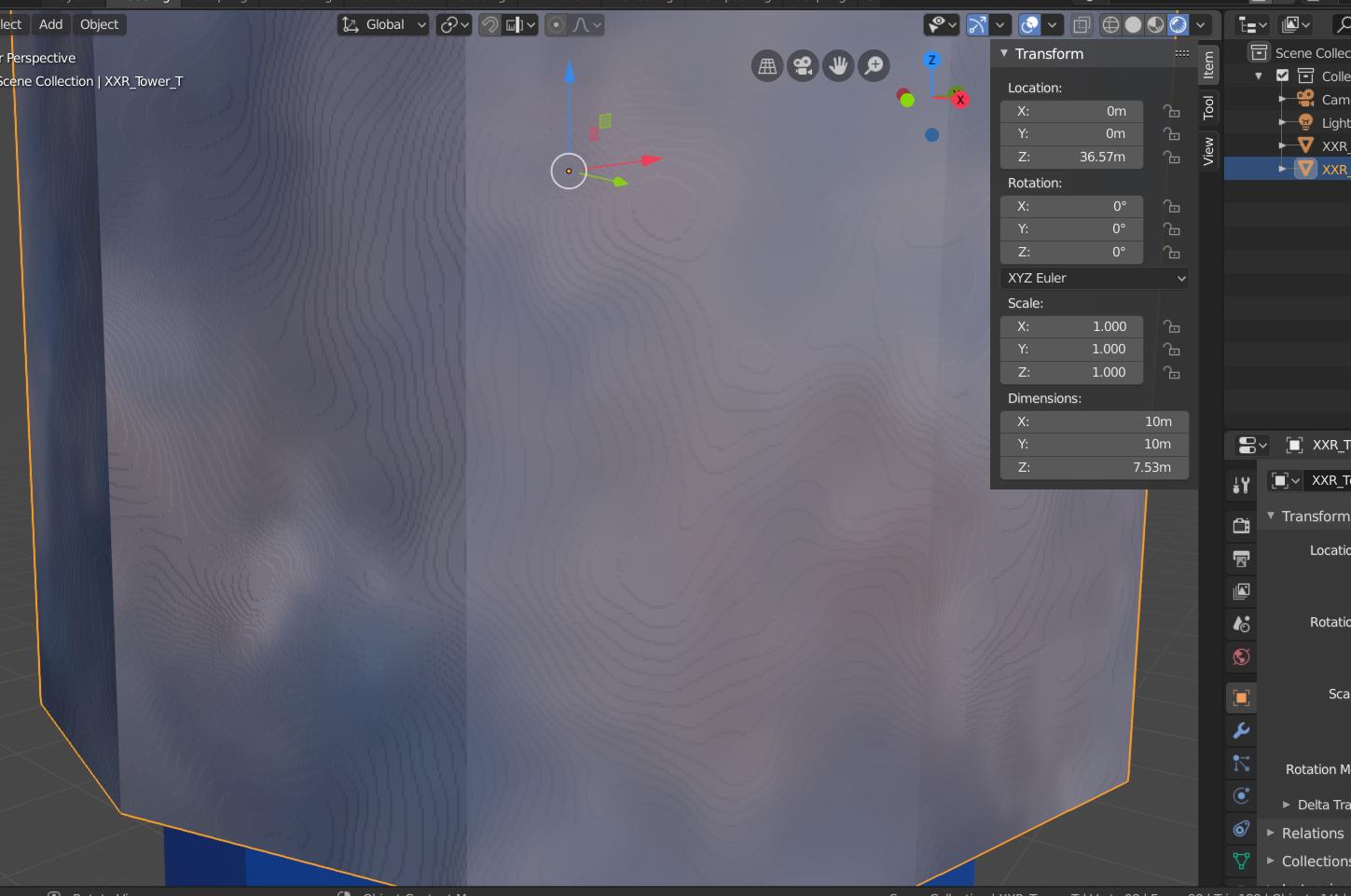Select the Object properties orange square tab
This screenshot has width=1351, height=896.
(x=1240, y=697)
